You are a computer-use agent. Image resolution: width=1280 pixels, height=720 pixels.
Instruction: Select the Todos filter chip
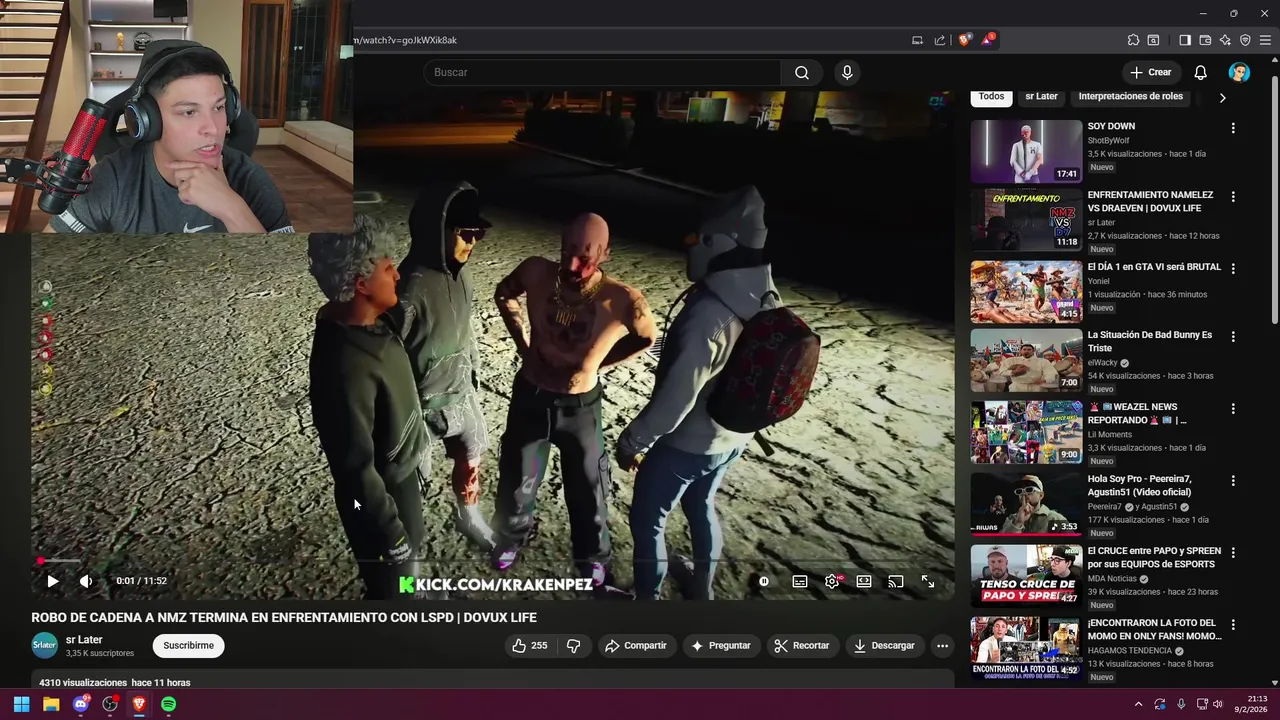tap(991, 97)
